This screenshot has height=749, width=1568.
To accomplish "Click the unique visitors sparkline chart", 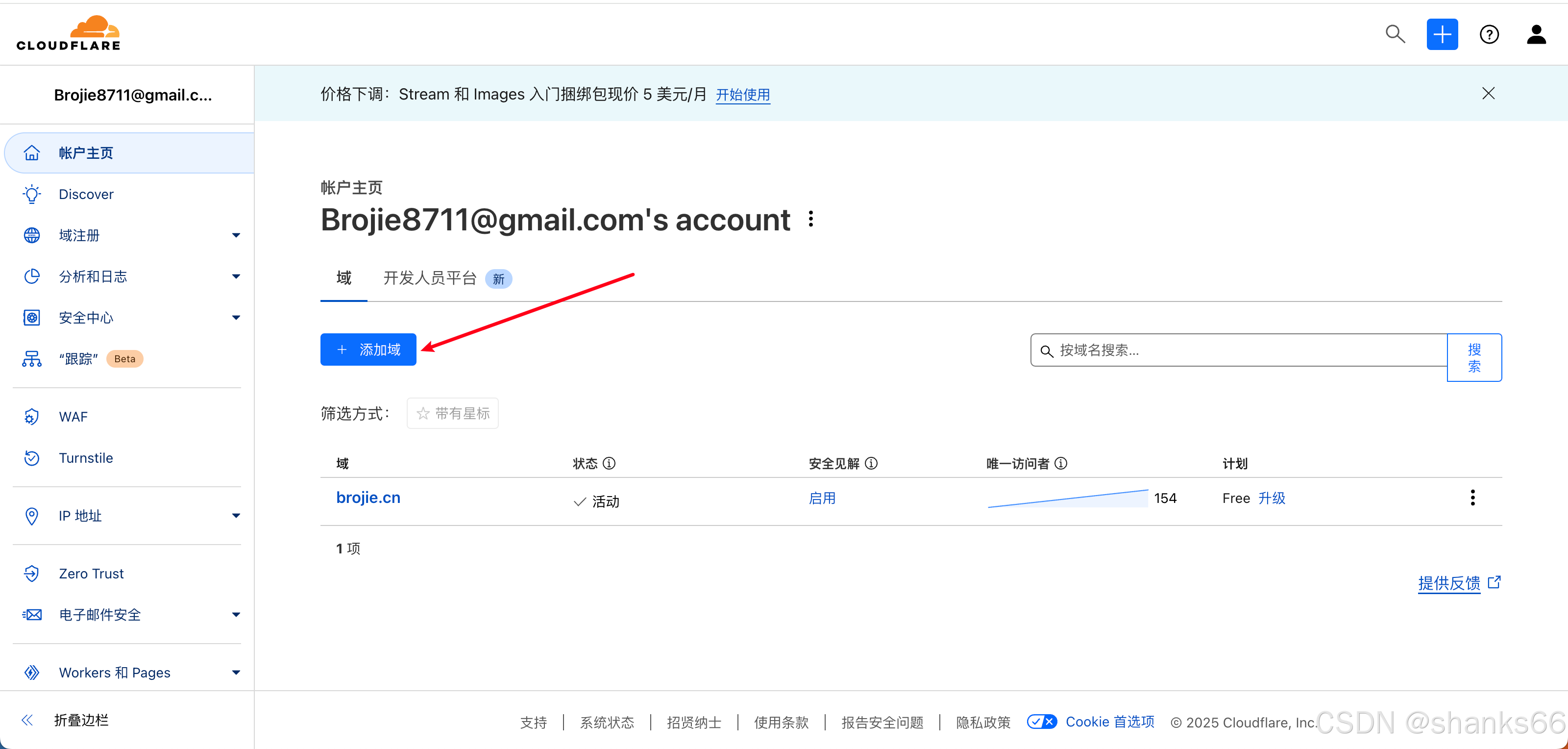I will click(1067, 499).
